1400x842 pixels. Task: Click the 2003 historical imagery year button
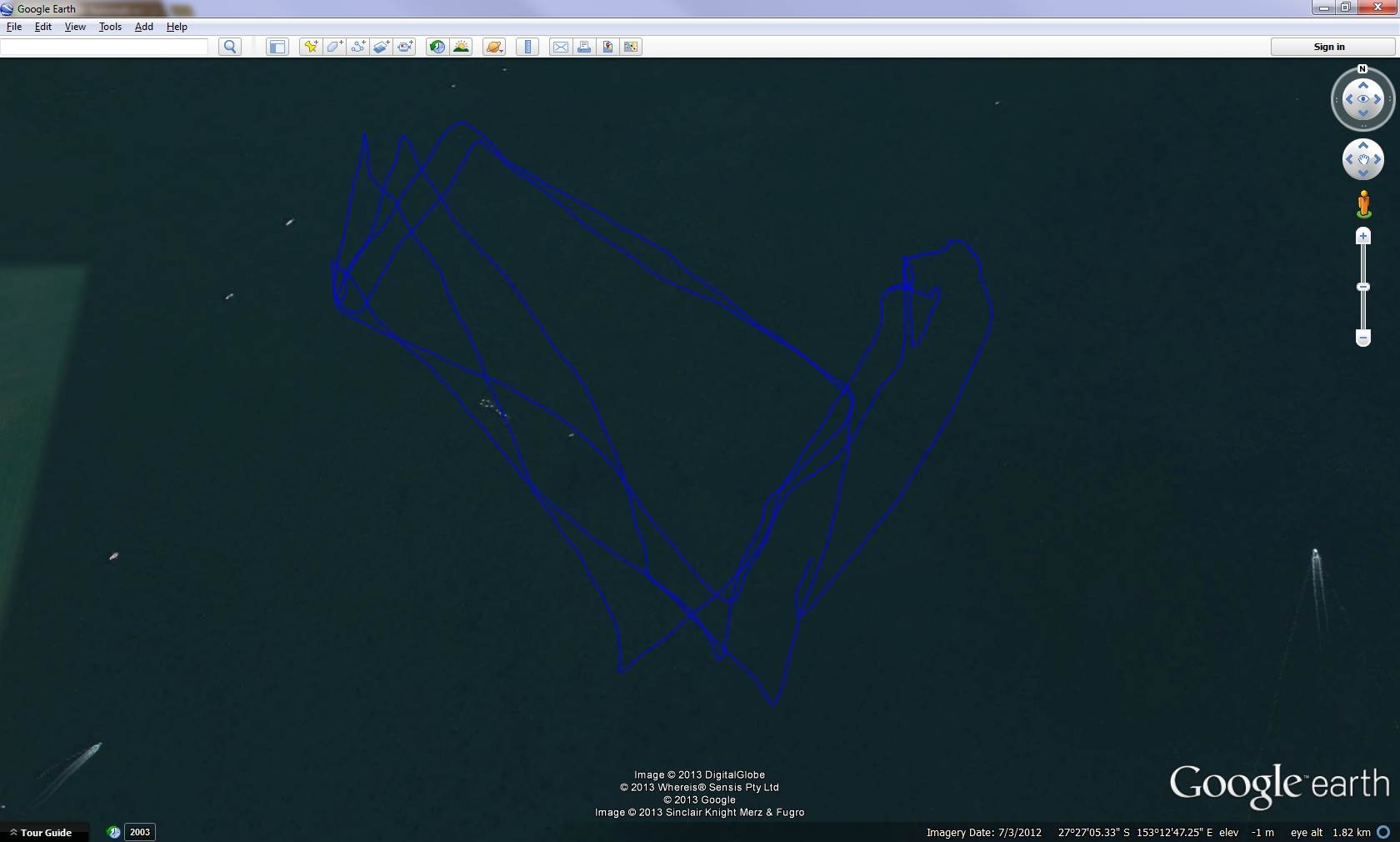pyautogui.click(x=140, y=832)
